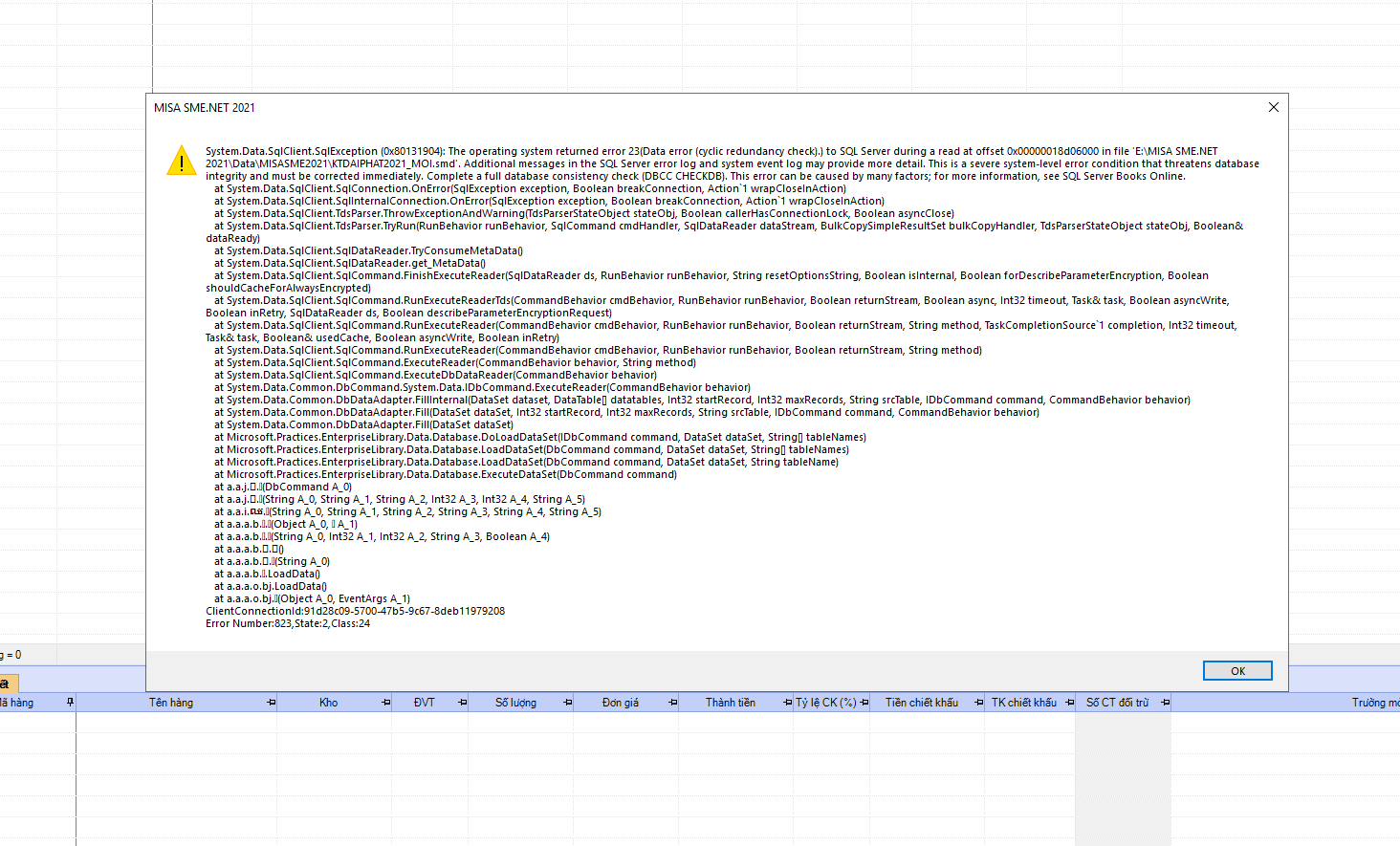
Task: Pin the Kho column
Action: [x=385, y=703]
